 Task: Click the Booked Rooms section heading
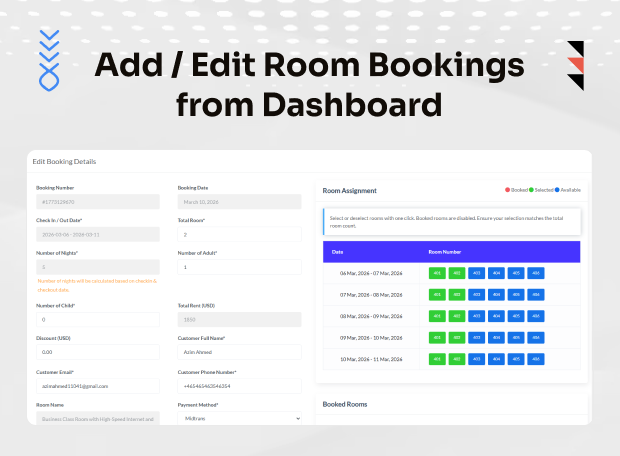point(345,404)
